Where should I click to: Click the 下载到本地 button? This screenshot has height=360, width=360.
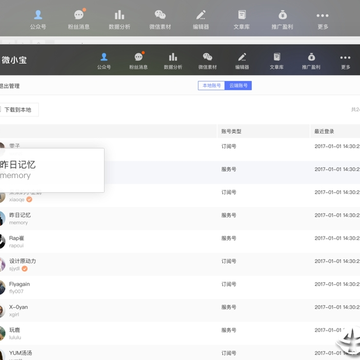[x=19, y=110]
